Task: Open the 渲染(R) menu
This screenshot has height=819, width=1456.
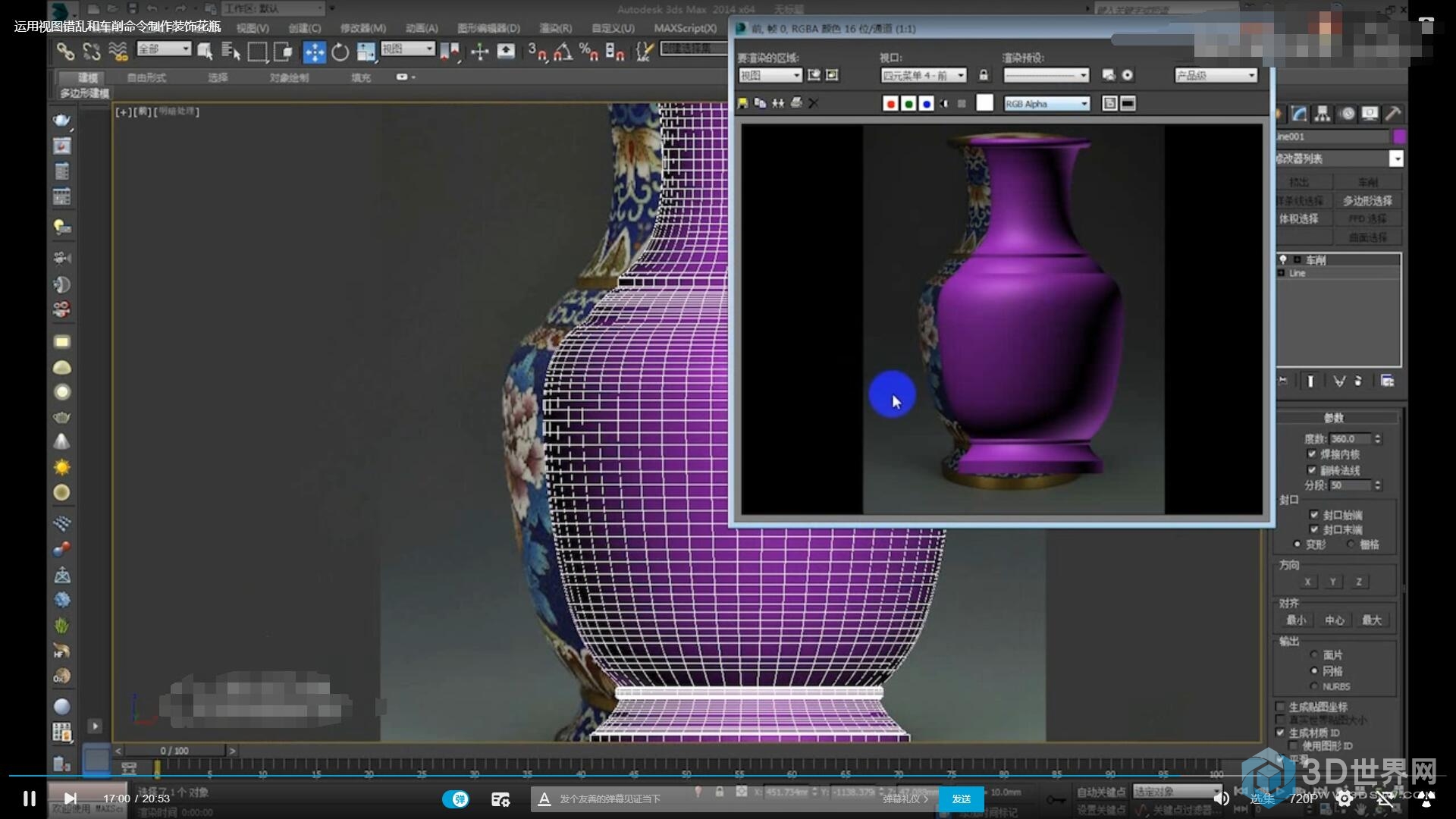Action: coord(555,28)
